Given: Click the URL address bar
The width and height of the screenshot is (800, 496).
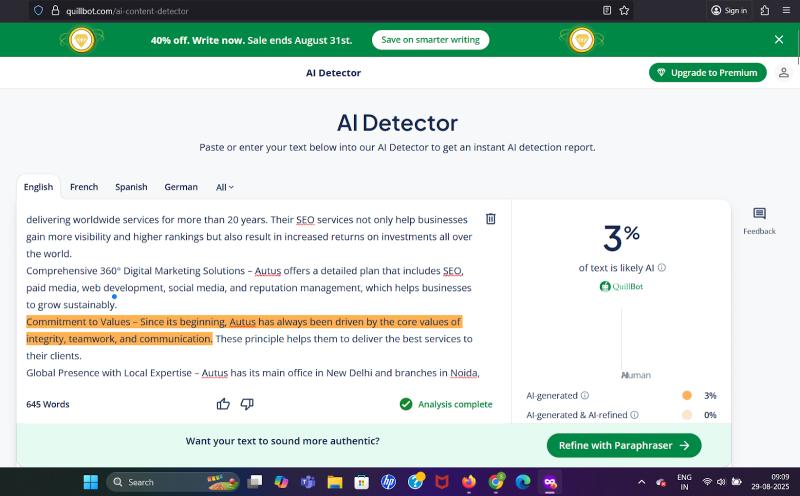Looking at the screenshot, I should point(332,10).
